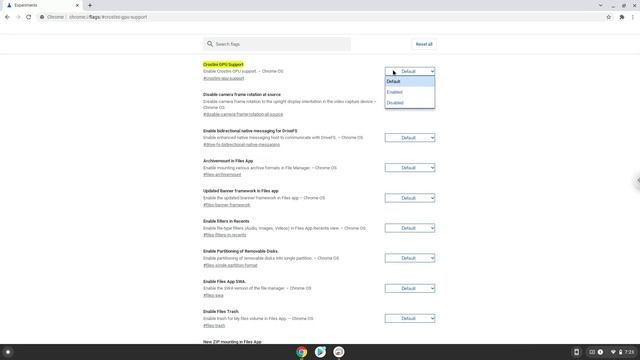The height and width of the screenshot is (360, 640).
Task: Open dropdown for Updated Banner framework
Action: tap(410, 198)
